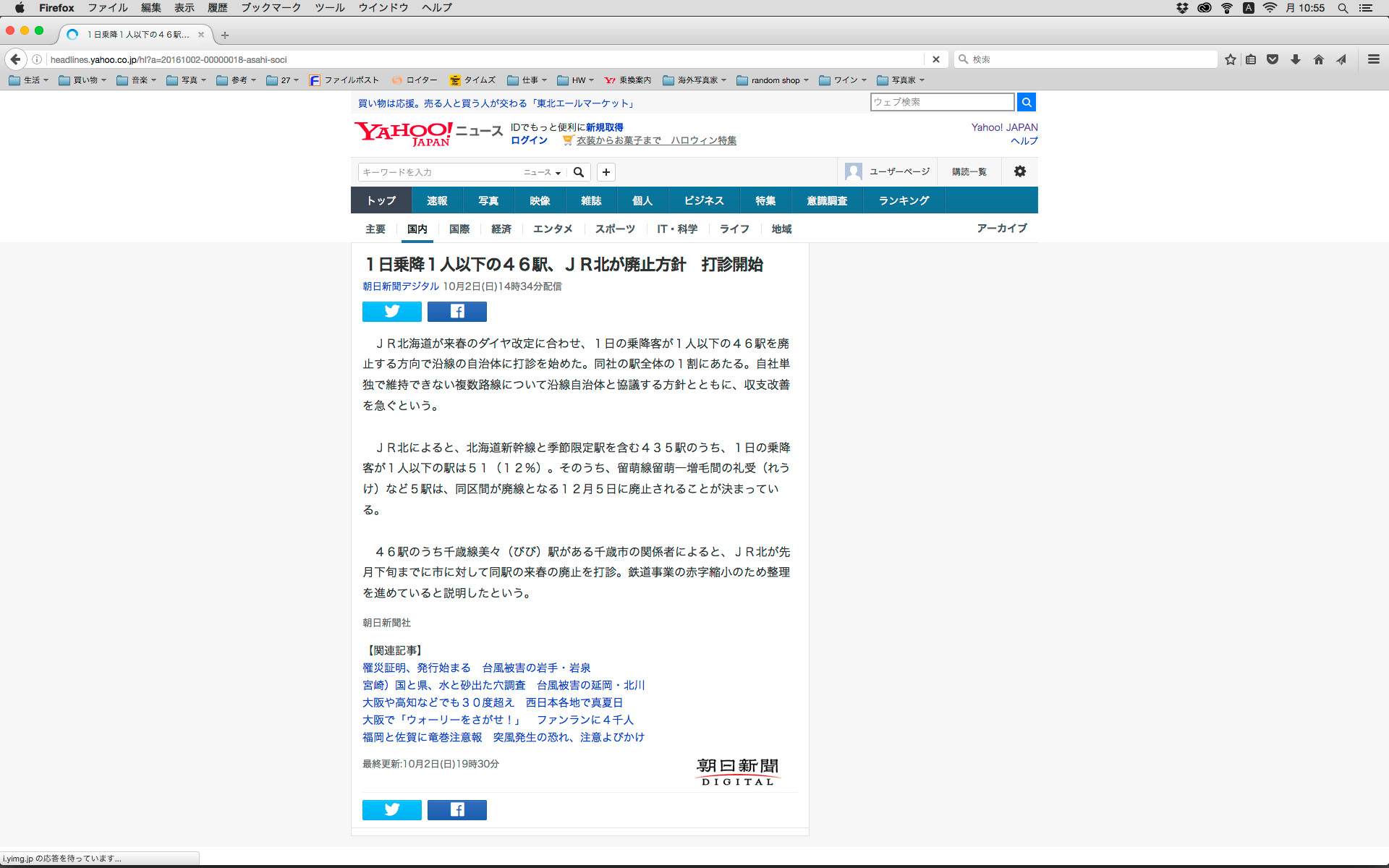Select the ランキング navigation tab
Screen dimensions: 1389x868
click(904, 200)
